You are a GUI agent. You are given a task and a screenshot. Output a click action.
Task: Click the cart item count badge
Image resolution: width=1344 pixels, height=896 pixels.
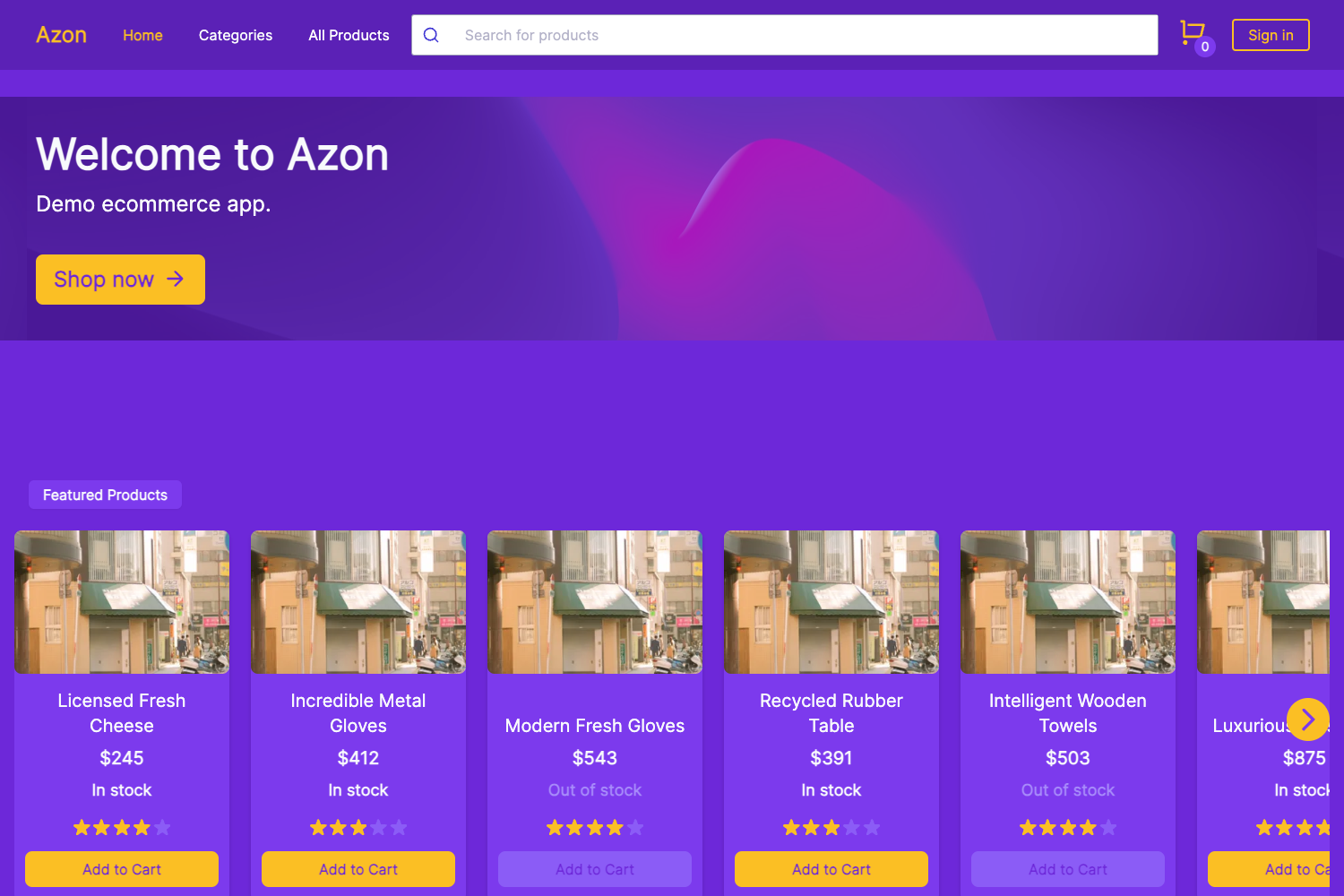coord(1206,46)
